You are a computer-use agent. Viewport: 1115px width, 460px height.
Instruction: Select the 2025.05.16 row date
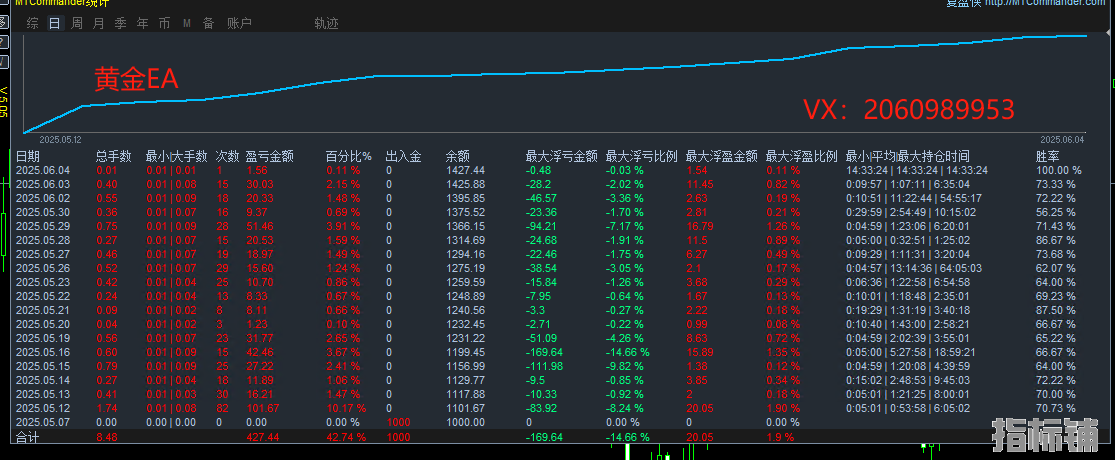point(42,353)
